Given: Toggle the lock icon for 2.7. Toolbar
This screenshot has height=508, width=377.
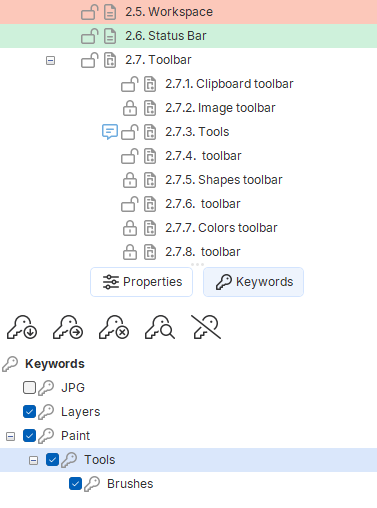Looking at the screenshot, I should coord(90,60).
